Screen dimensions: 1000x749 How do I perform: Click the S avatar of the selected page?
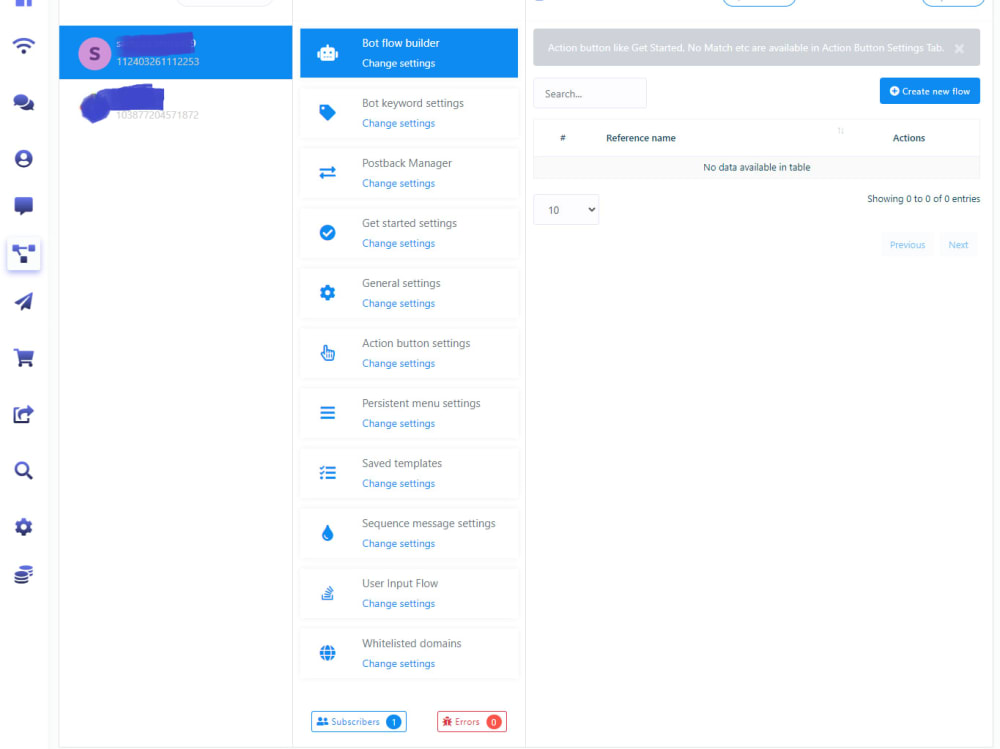[94, 54]
